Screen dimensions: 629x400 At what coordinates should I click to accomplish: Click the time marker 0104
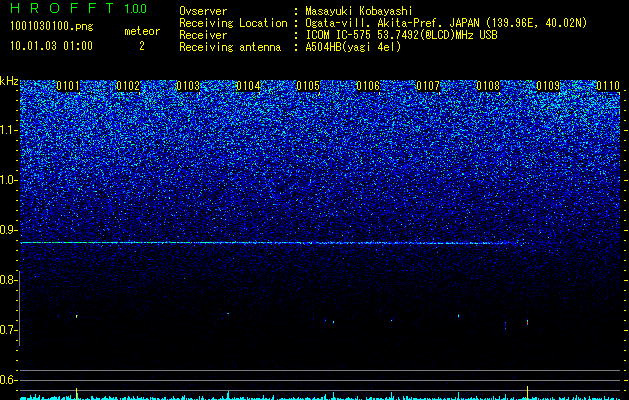click(x=248, y=86)
